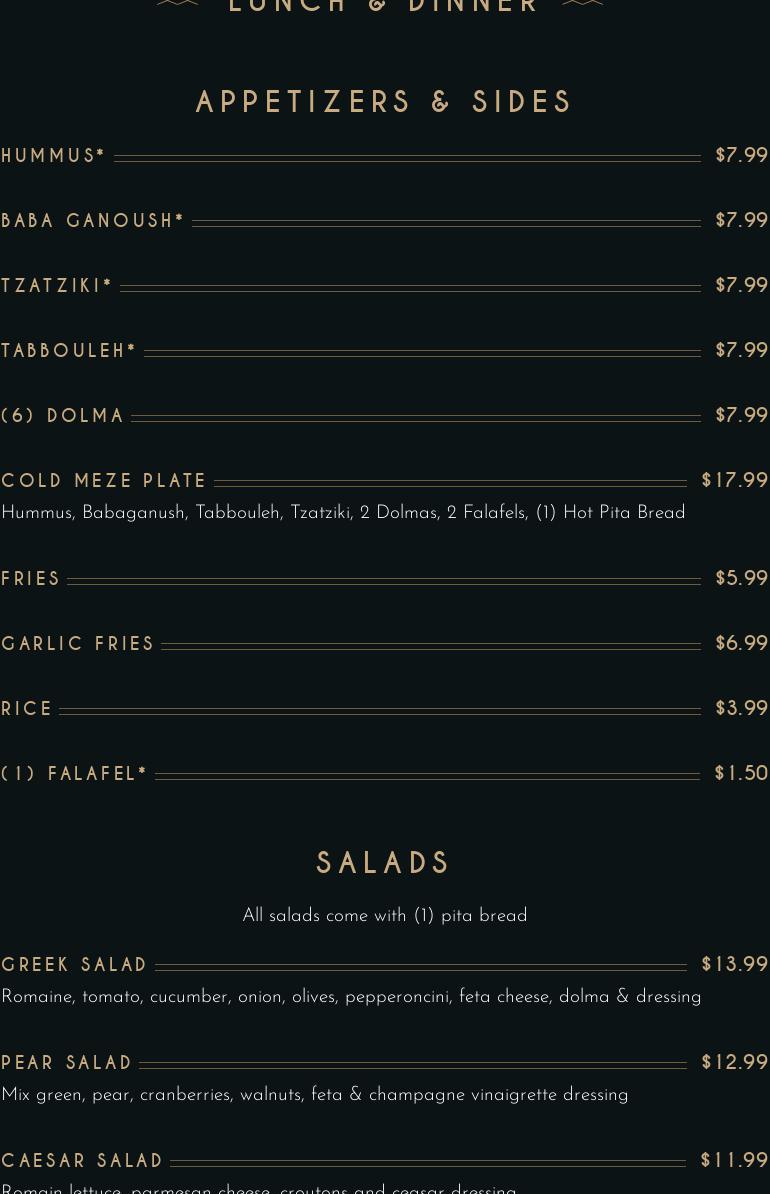This screenshot has height=1194, width=770.
Task: Select the Fries side item
Action: 30,579
